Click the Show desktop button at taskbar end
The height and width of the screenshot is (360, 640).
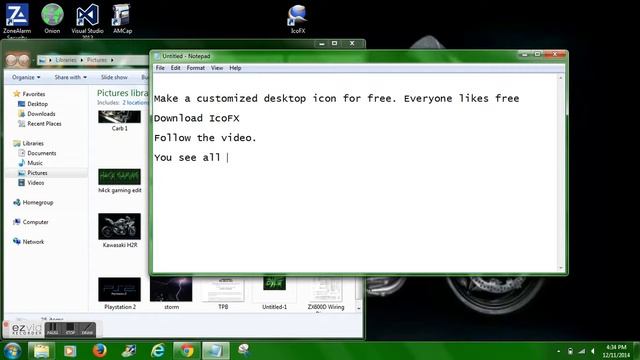pos(636,351)
